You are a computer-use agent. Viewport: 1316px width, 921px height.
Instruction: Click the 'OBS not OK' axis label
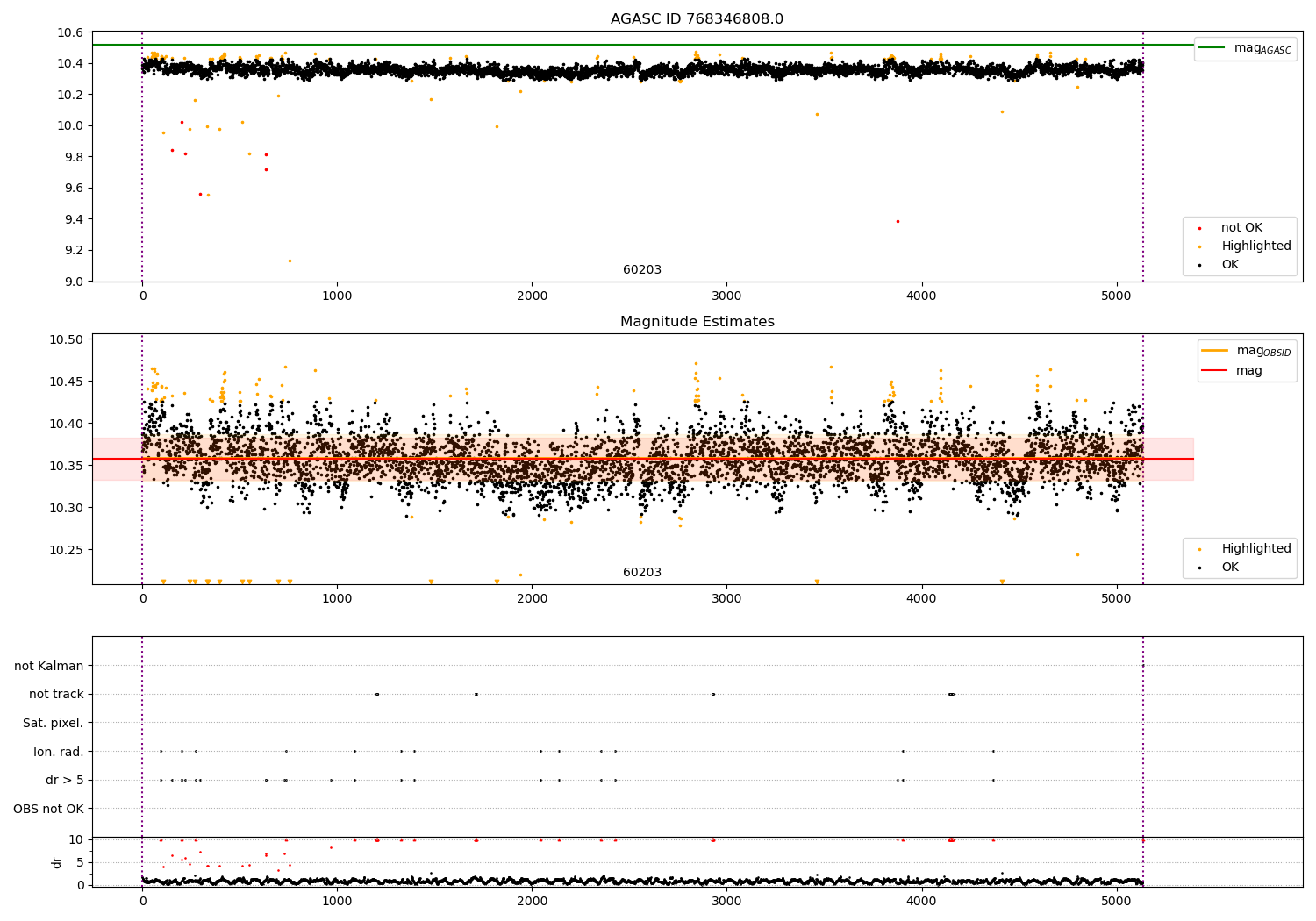(x=48, y=809)
